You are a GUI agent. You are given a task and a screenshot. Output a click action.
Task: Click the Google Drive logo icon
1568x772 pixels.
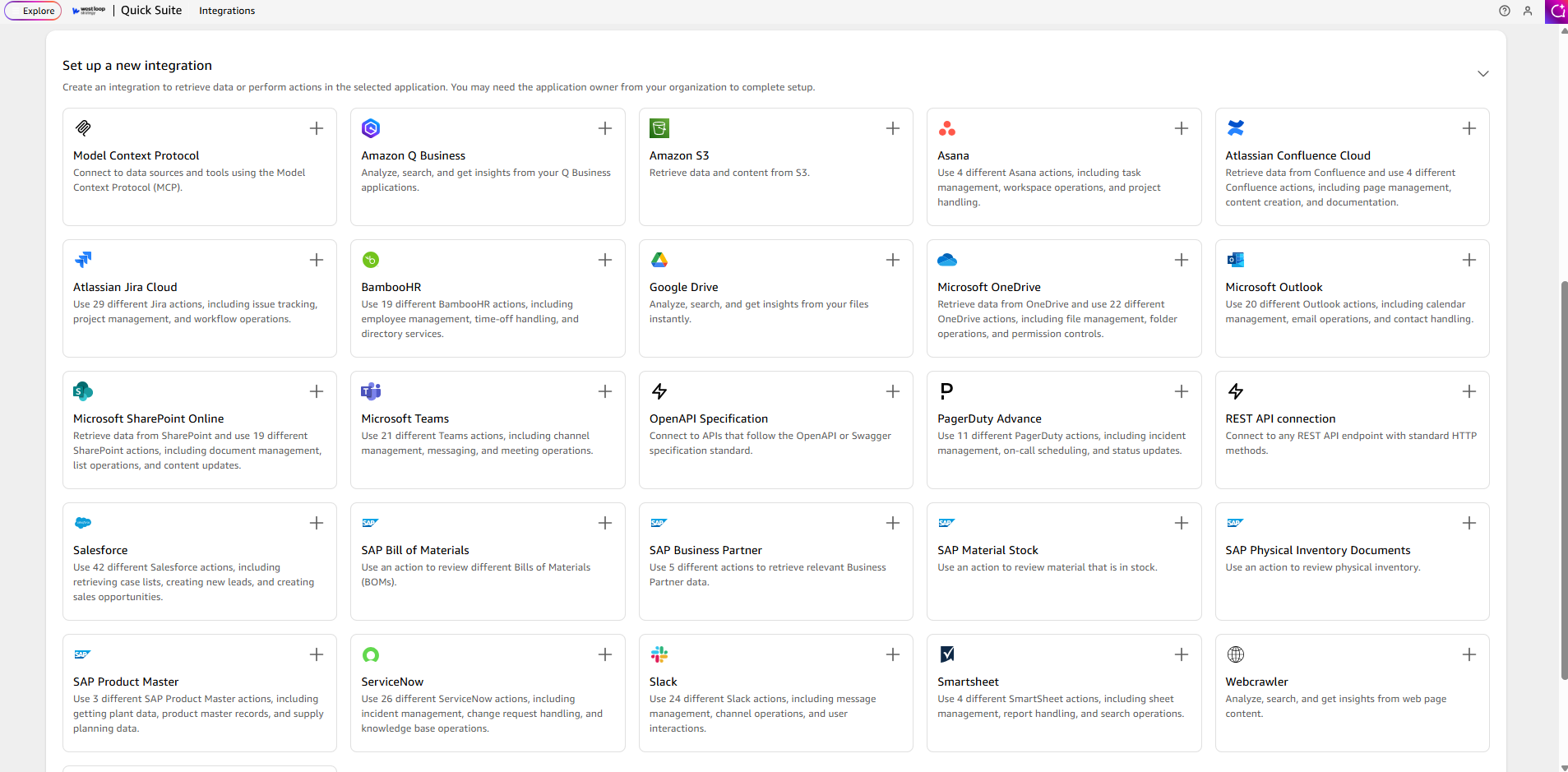click(659, 260)
